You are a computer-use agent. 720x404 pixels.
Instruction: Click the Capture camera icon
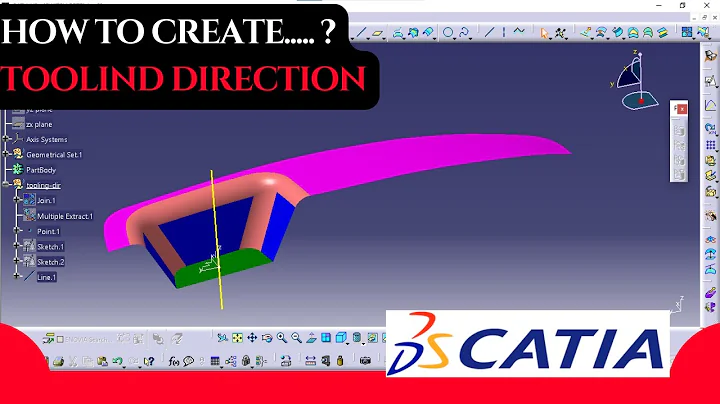pyautogui.click(x=365, y=361)
